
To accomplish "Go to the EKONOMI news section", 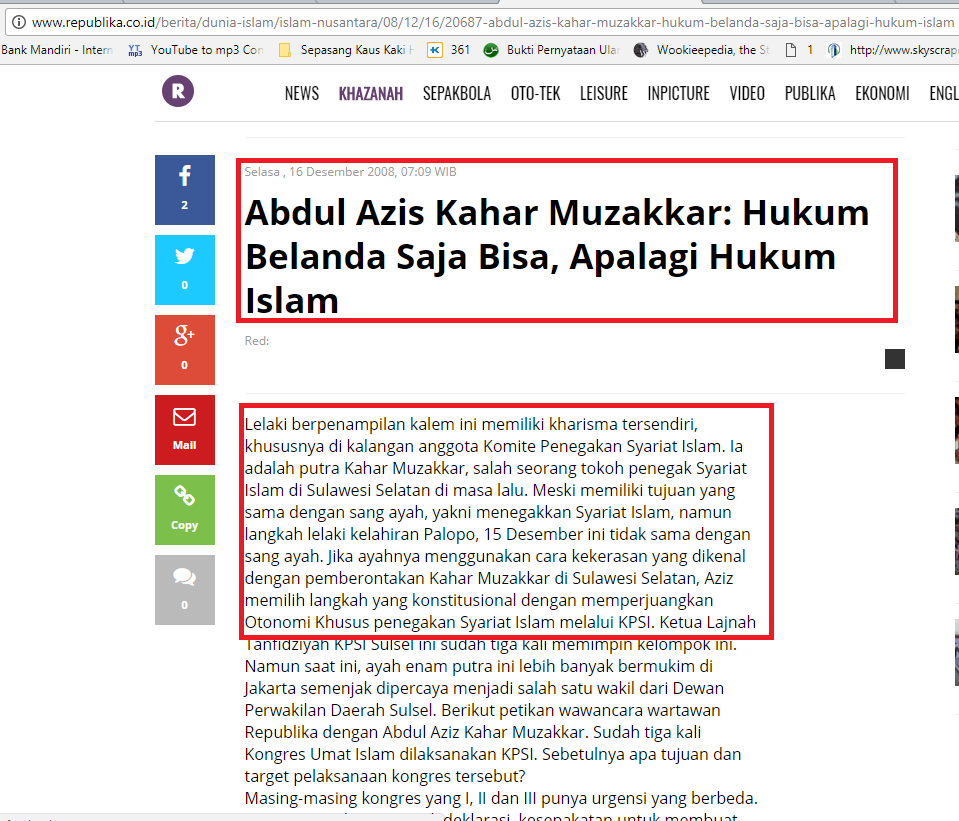I will coord(881,93).
